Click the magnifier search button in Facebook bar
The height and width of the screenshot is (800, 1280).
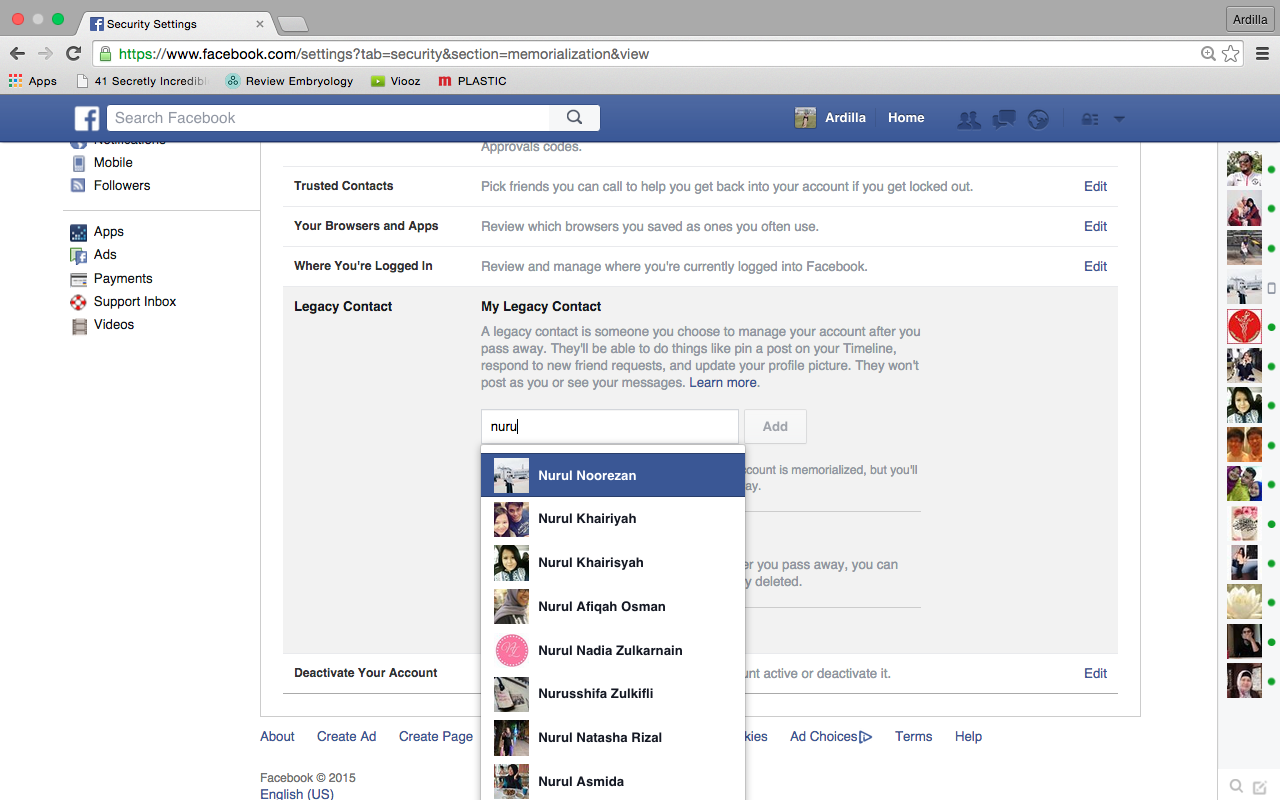[x=574, y=118]
